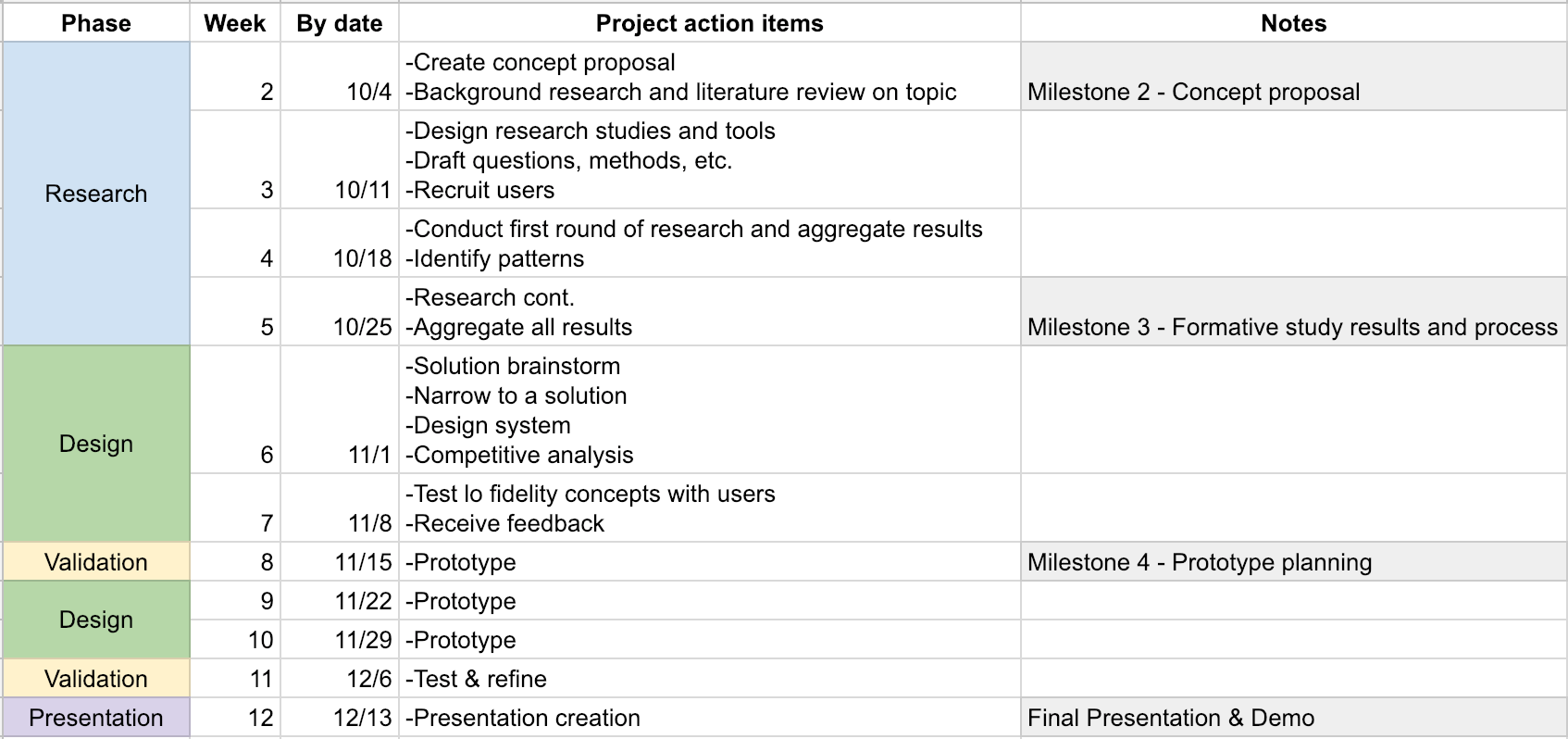Click the By date header cell

tap(340, 23)
